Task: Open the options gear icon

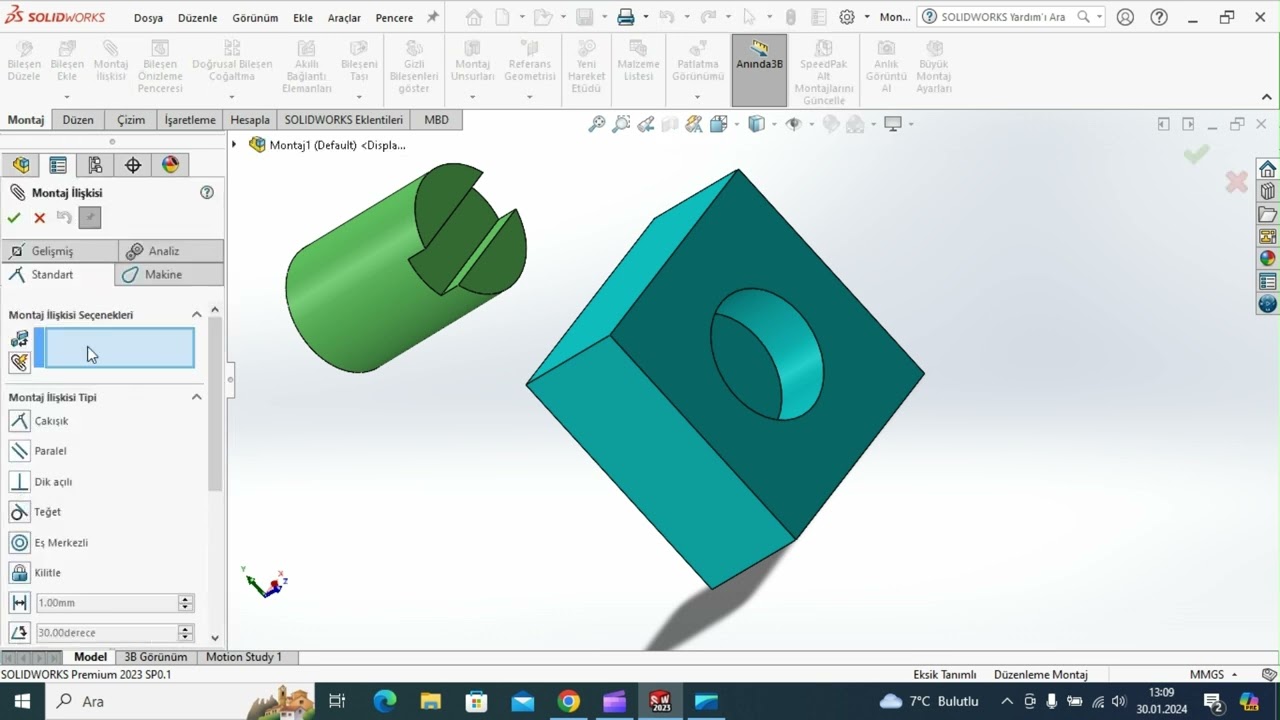Action: coord(847,17)
